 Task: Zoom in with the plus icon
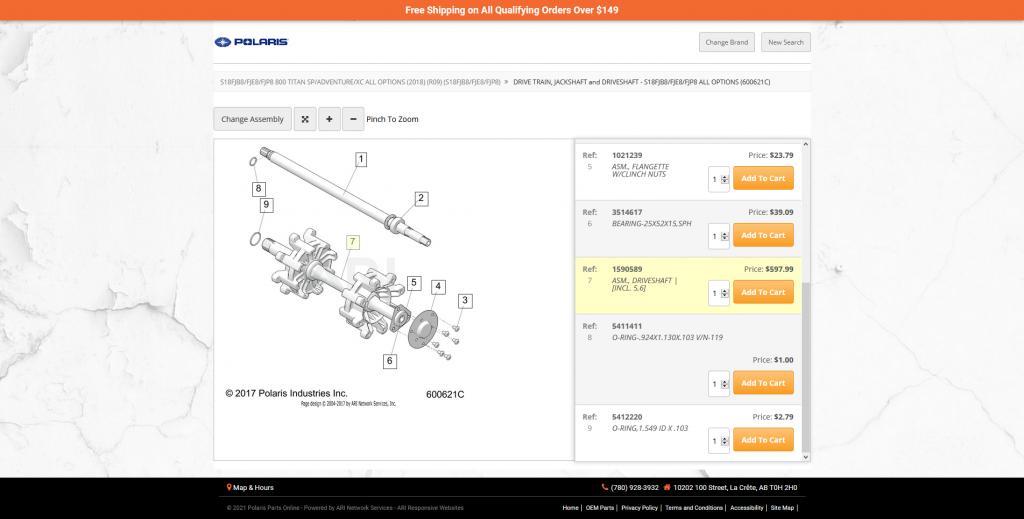[x=329, y=119]
